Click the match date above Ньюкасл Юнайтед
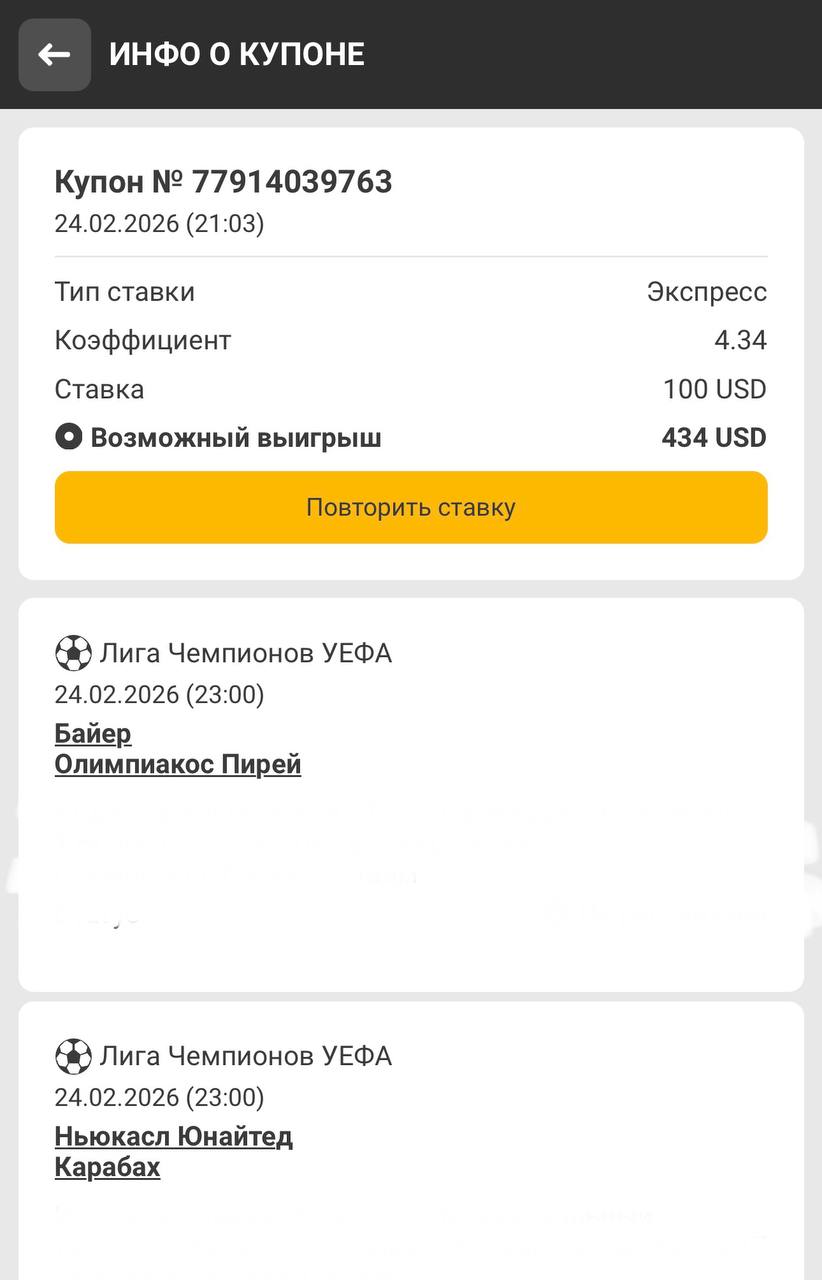The image size is (822, 1280). (x=159, y=1098)
